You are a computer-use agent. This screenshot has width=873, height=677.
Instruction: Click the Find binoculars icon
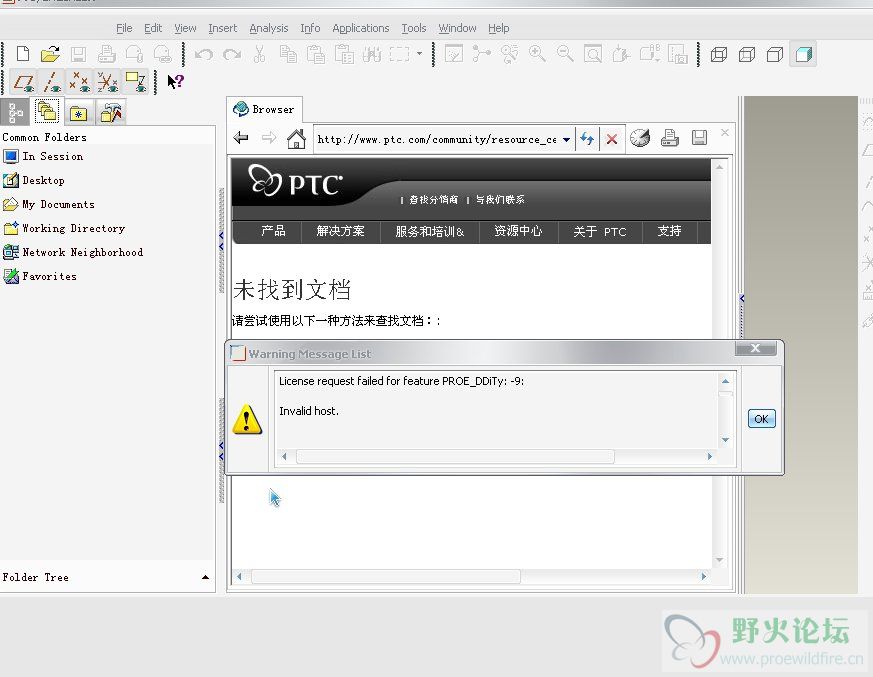coord(372,54)
